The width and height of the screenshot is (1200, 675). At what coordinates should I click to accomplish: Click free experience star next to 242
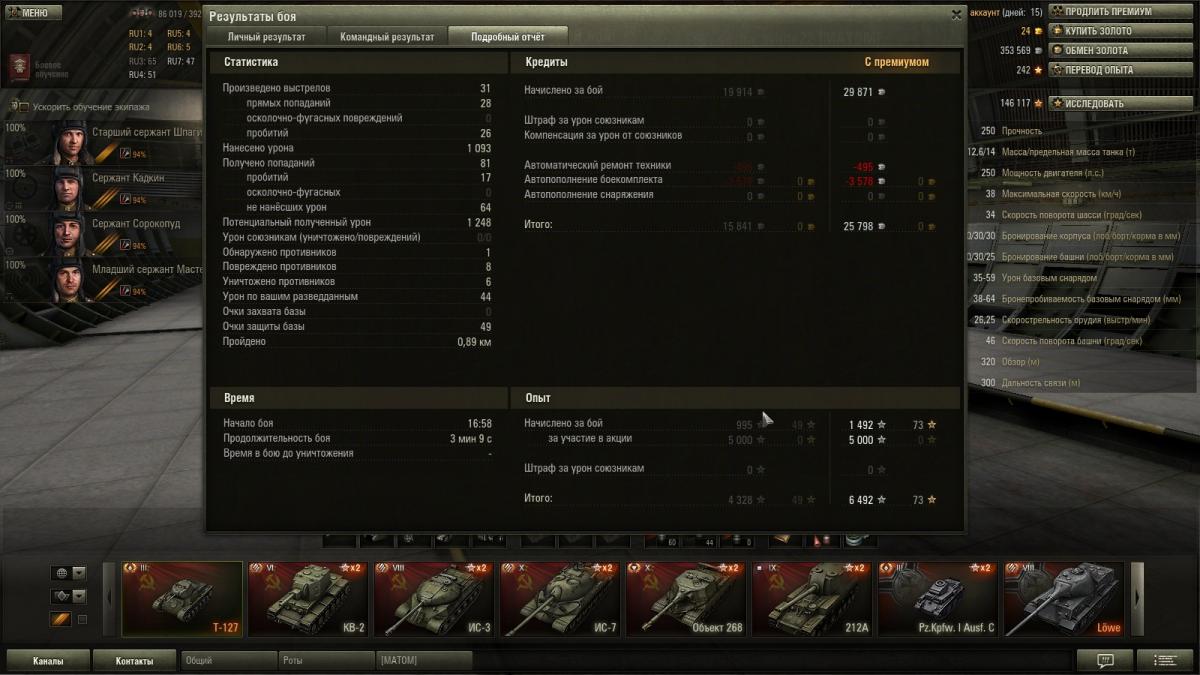[x=1038, y=70]
